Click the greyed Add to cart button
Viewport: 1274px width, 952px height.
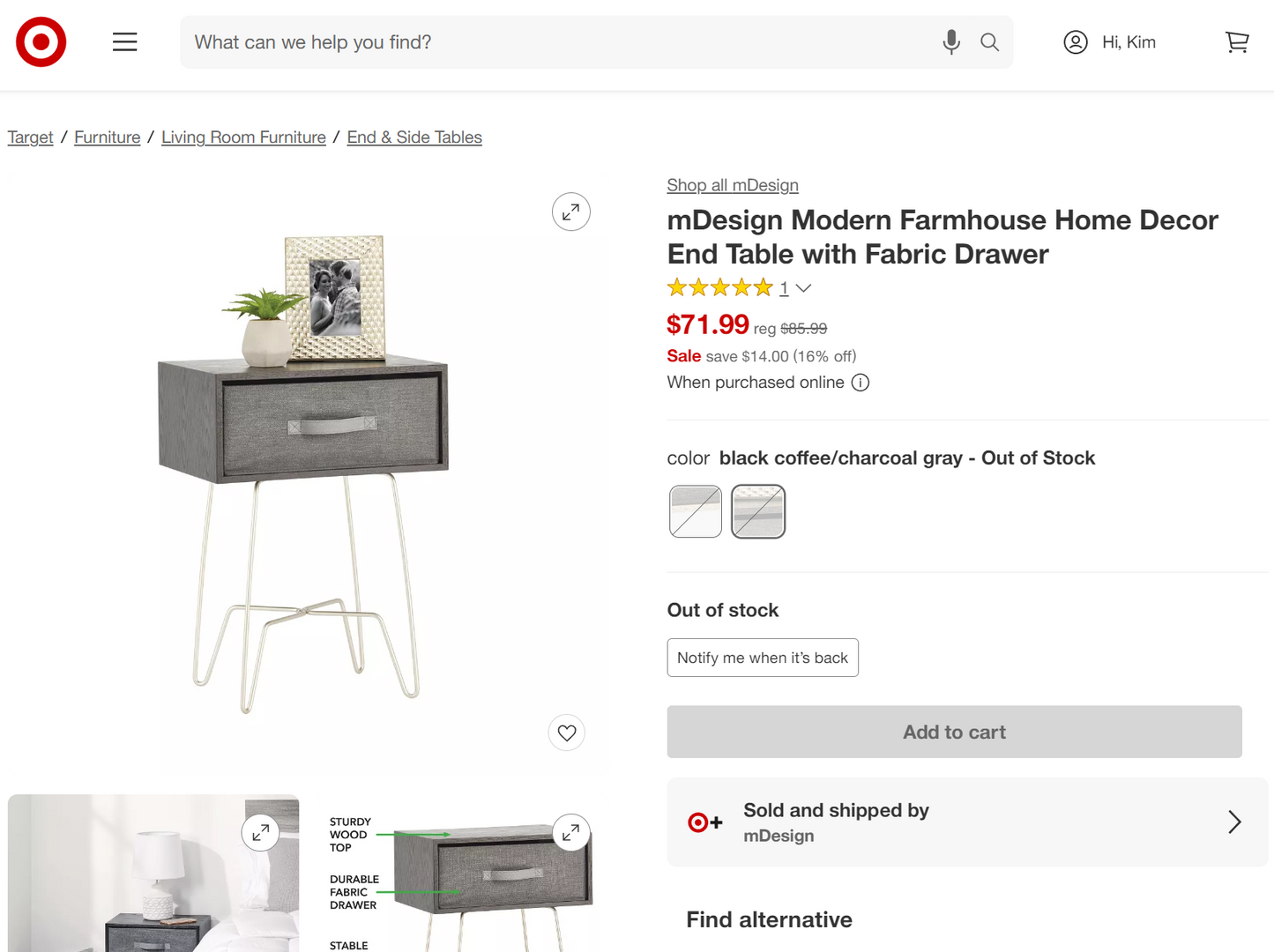(953, 732)
